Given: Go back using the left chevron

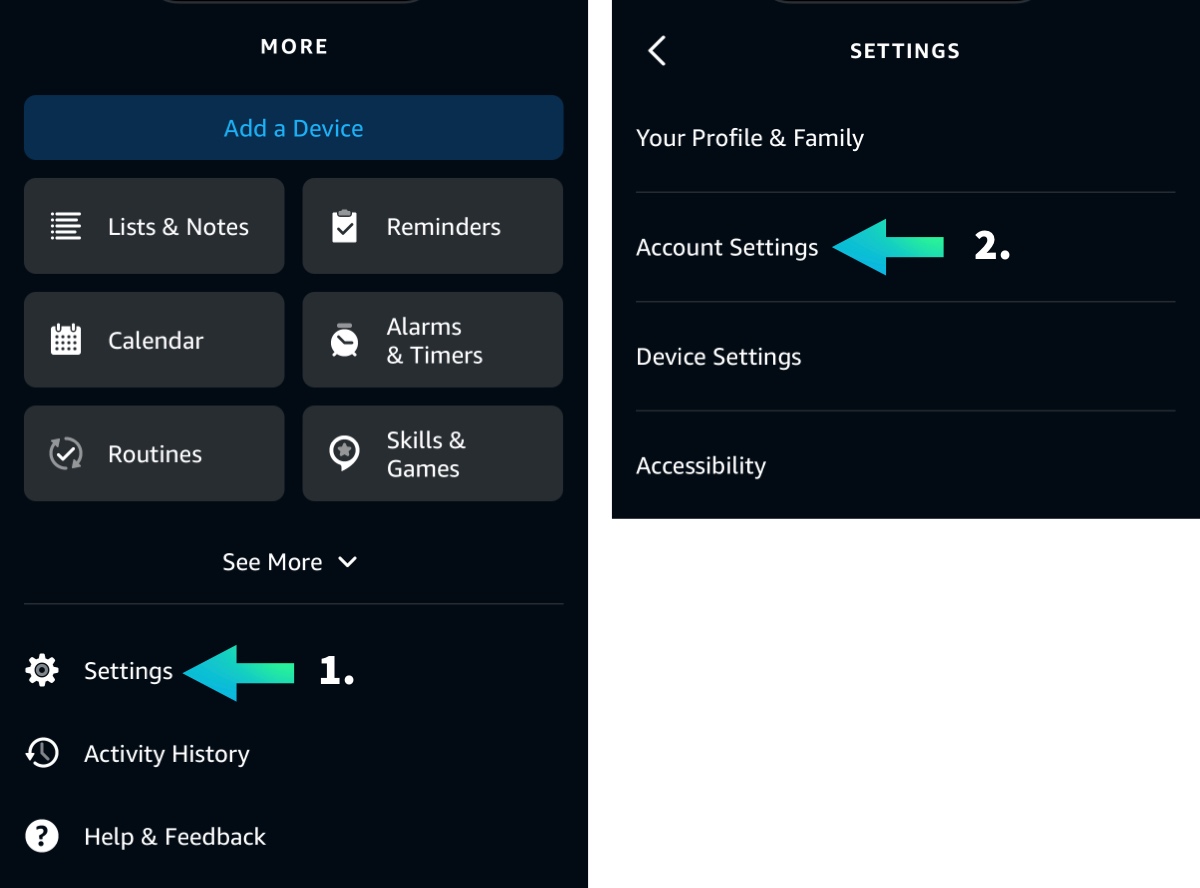Looking at the screenshot, I should 657,51.
